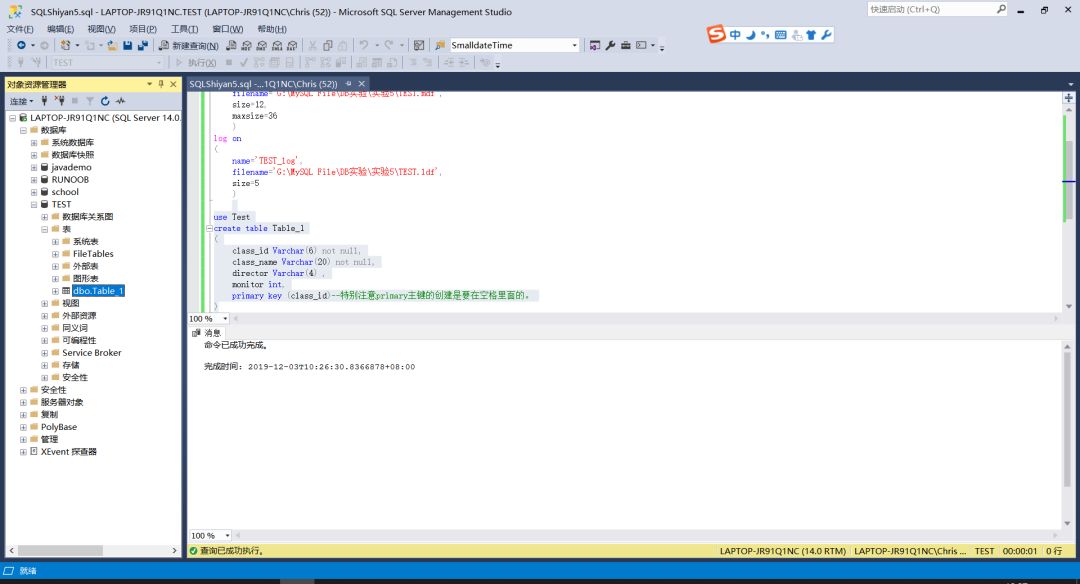Click the Connect Object Explorer plug icon
Image resolution: width=1080 pixels, height=584 pixels.
pyautogui.click(x=45, y=101)
